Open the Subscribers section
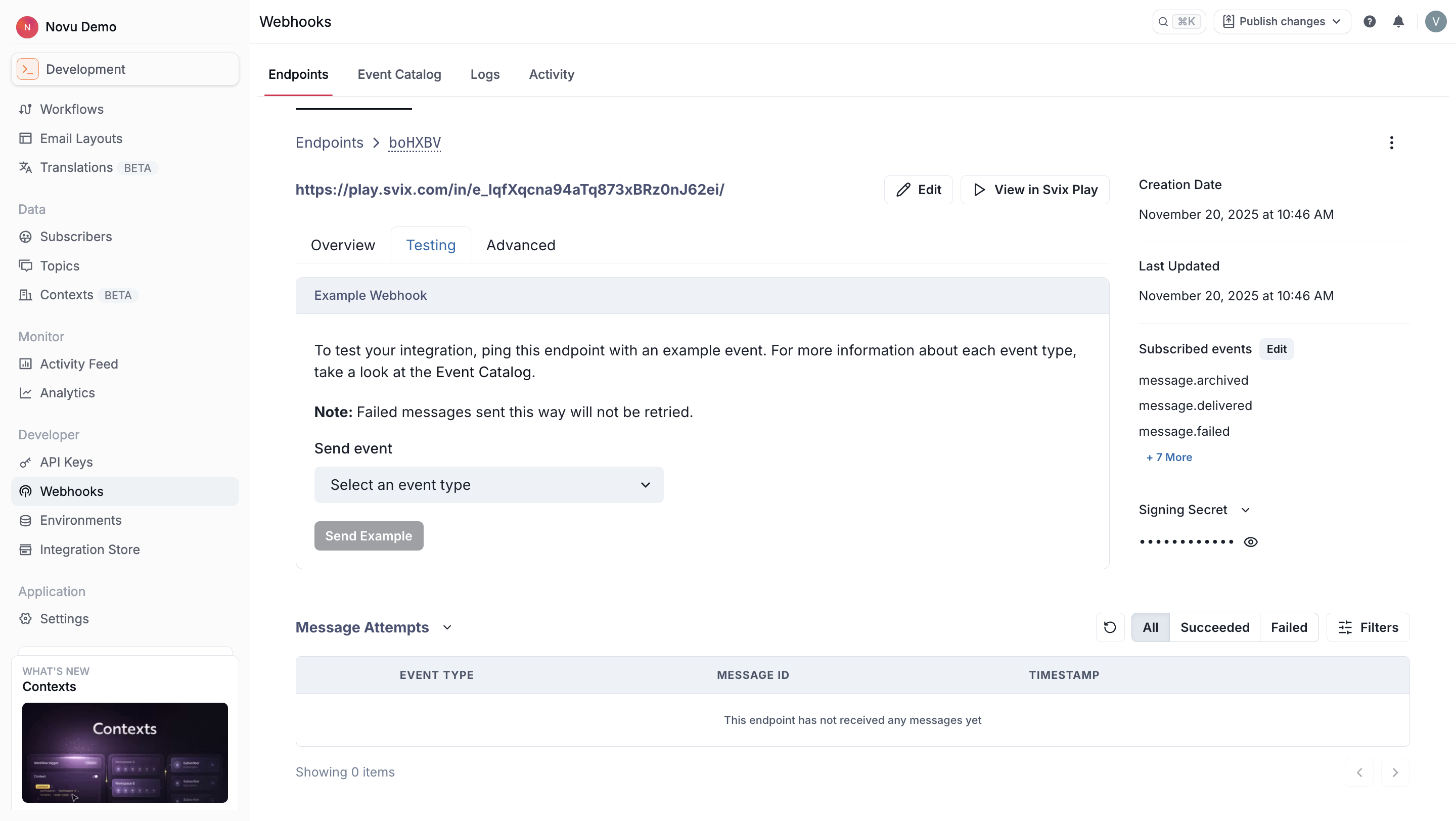The height and width of the screenshot is (821, 1456). pos(76,236)
